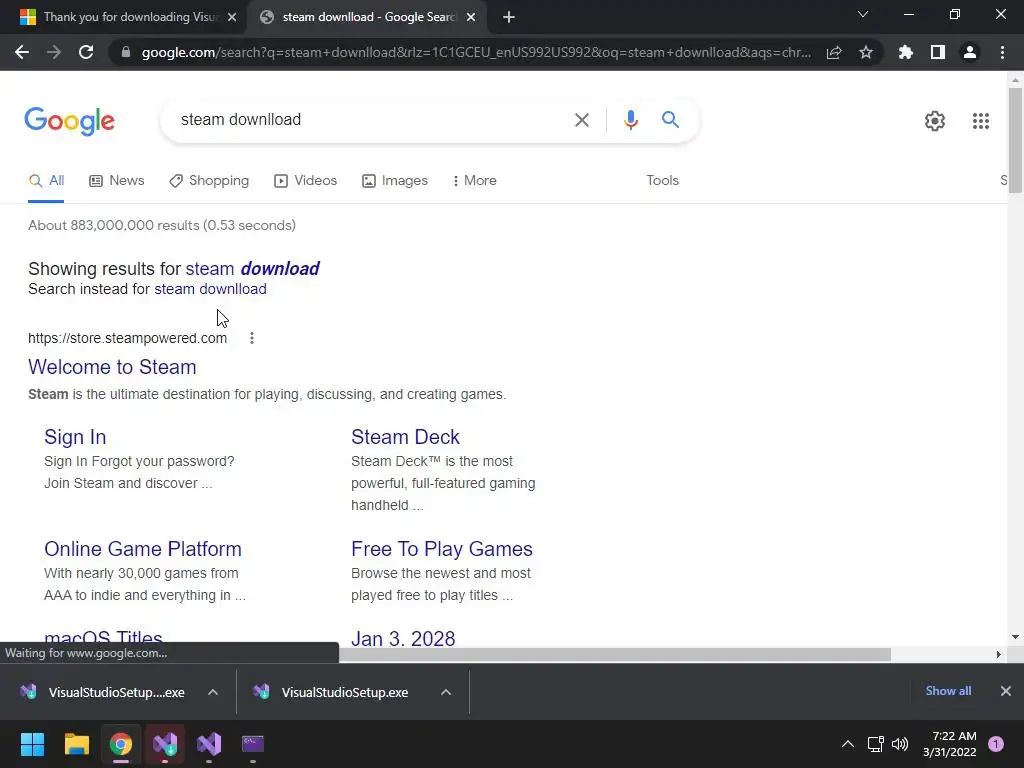
Task: Open Visual Studio from the taskbar
Action: 209,744
